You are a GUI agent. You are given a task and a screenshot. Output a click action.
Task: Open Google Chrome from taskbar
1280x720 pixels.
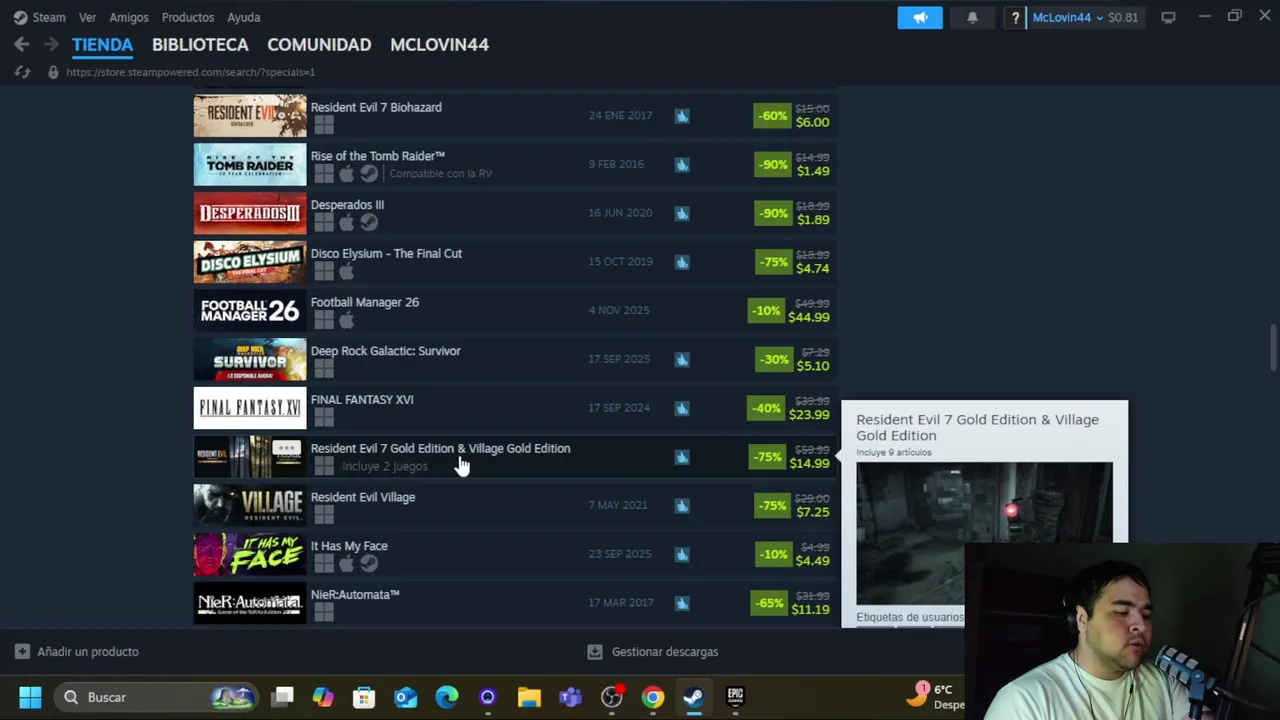coord(652,697)
